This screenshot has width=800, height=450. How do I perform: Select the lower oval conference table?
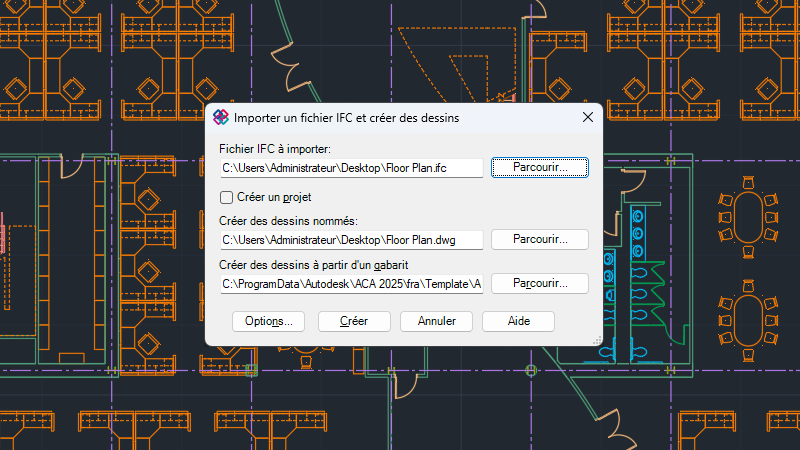tap(748, 321)
